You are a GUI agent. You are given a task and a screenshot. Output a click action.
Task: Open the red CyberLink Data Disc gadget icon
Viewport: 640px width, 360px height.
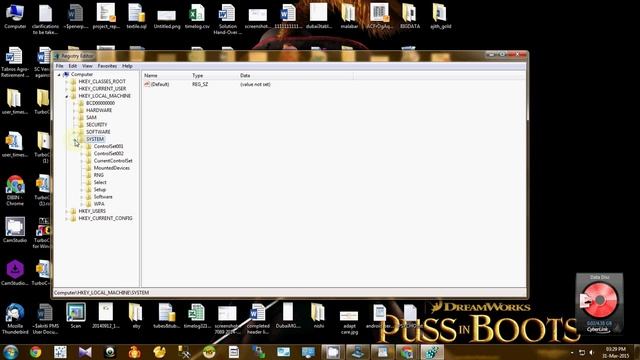pos(600,300)
